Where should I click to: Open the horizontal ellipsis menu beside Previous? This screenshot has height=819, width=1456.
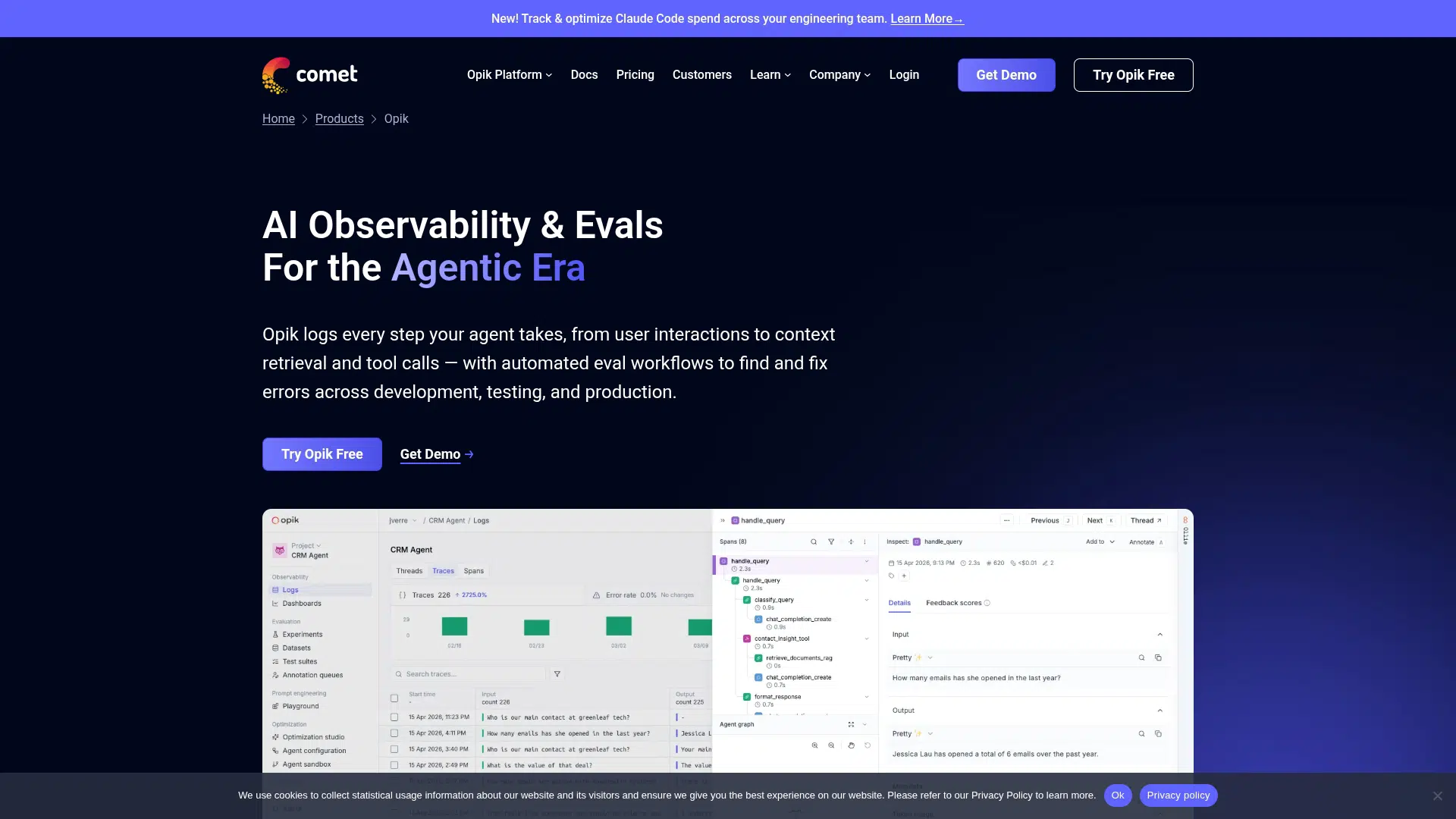point(1006,521)
